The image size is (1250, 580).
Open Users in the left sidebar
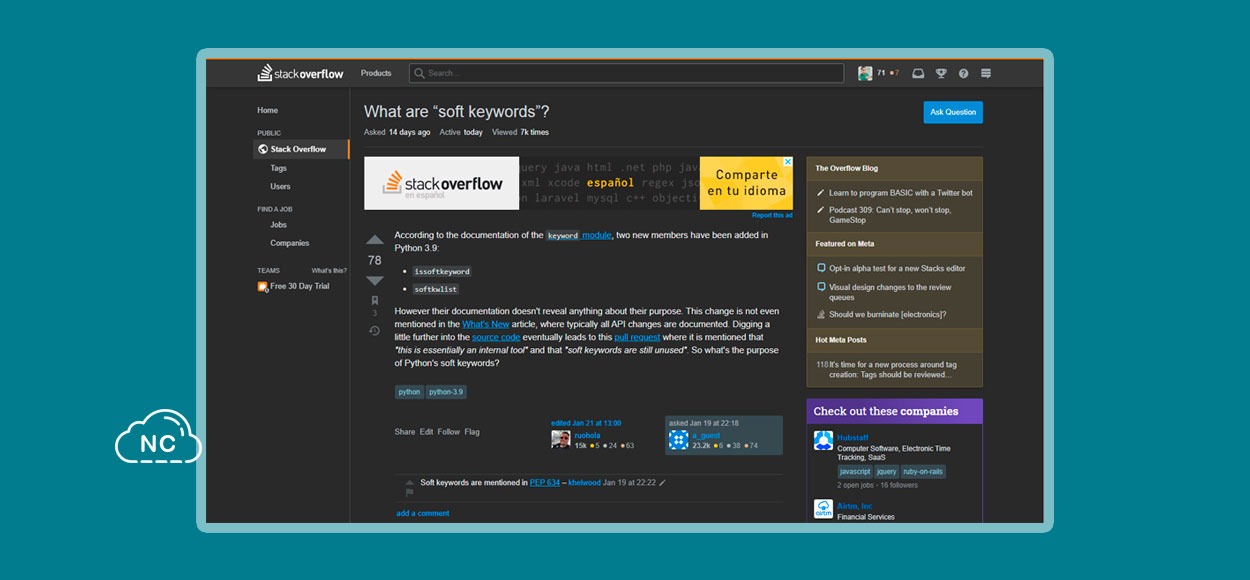pyautogui.click(x=280, y=186)
